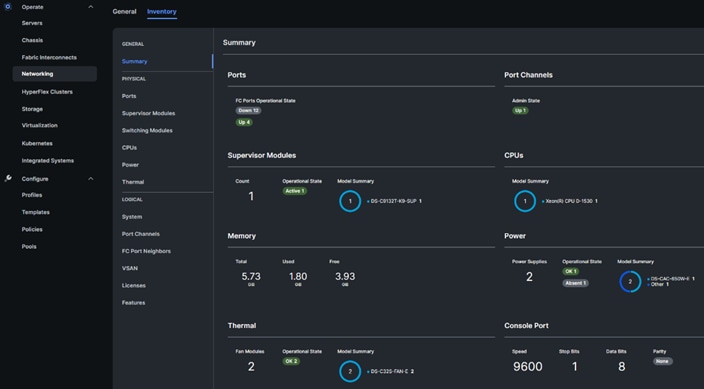Open Power inventory item
The image size is (704, 389).
(130, 165)
